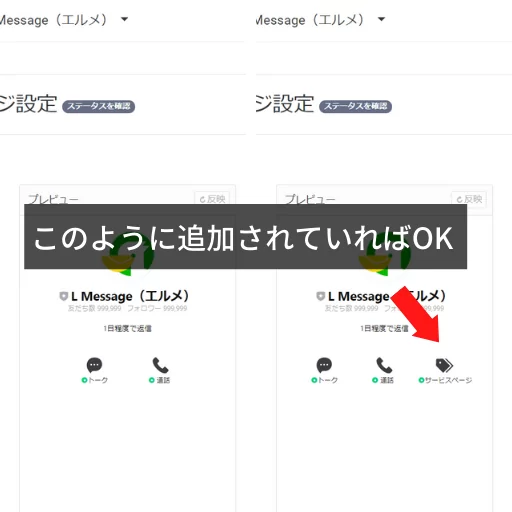Click the トーク chat bubble icon in left preview

tap(94, 365)
